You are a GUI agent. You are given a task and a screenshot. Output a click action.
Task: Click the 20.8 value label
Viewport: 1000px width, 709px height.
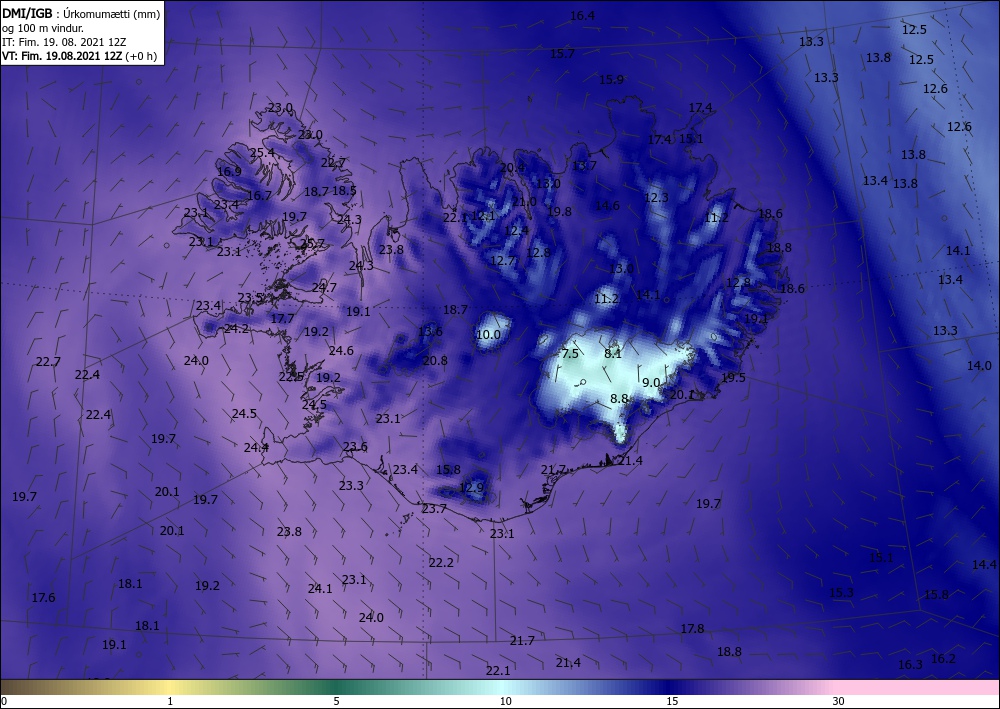click(435, 361)
